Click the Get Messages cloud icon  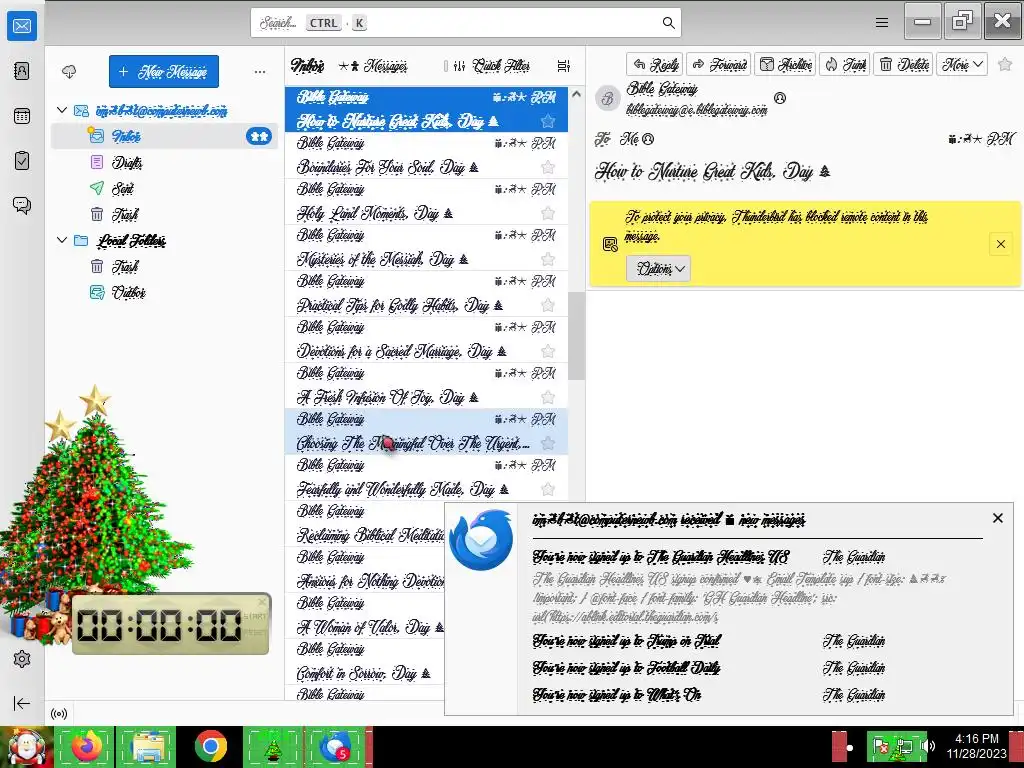point(69,71)
